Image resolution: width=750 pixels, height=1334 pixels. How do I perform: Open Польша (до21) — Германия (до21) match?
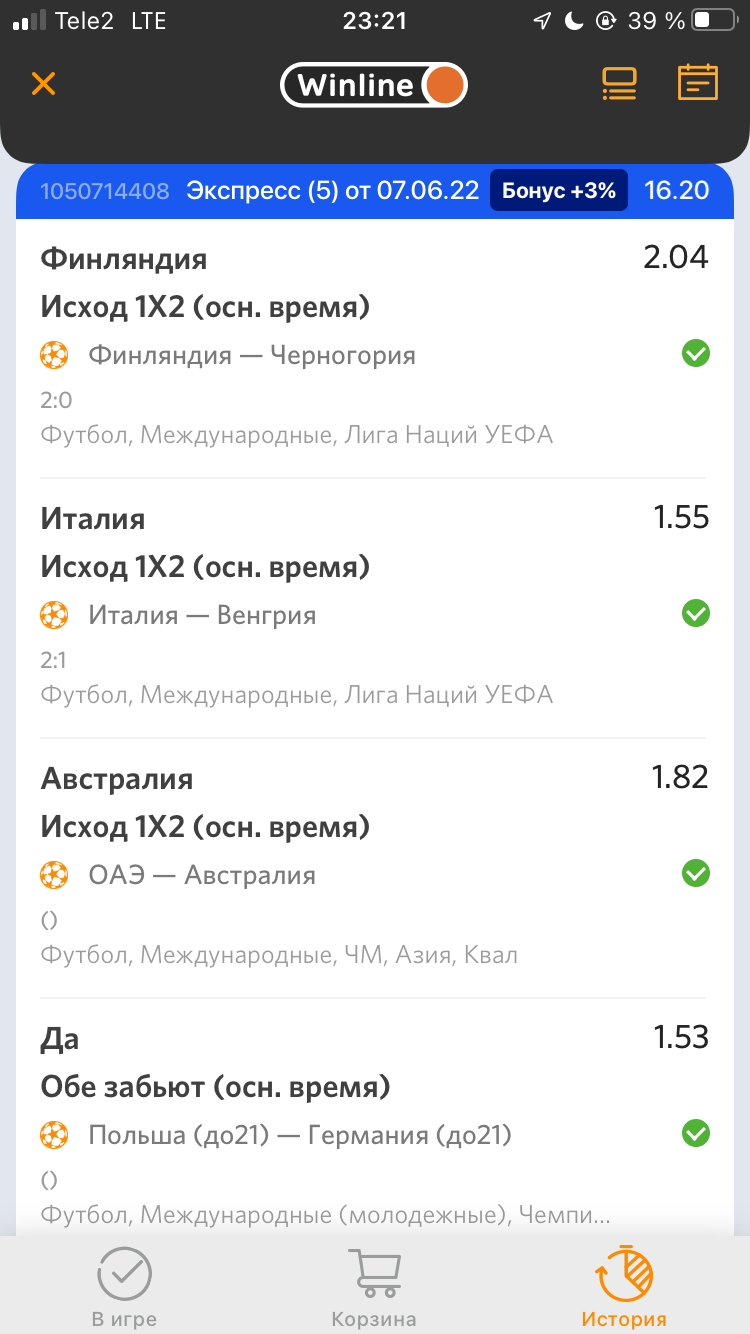tap(300, 1135)
